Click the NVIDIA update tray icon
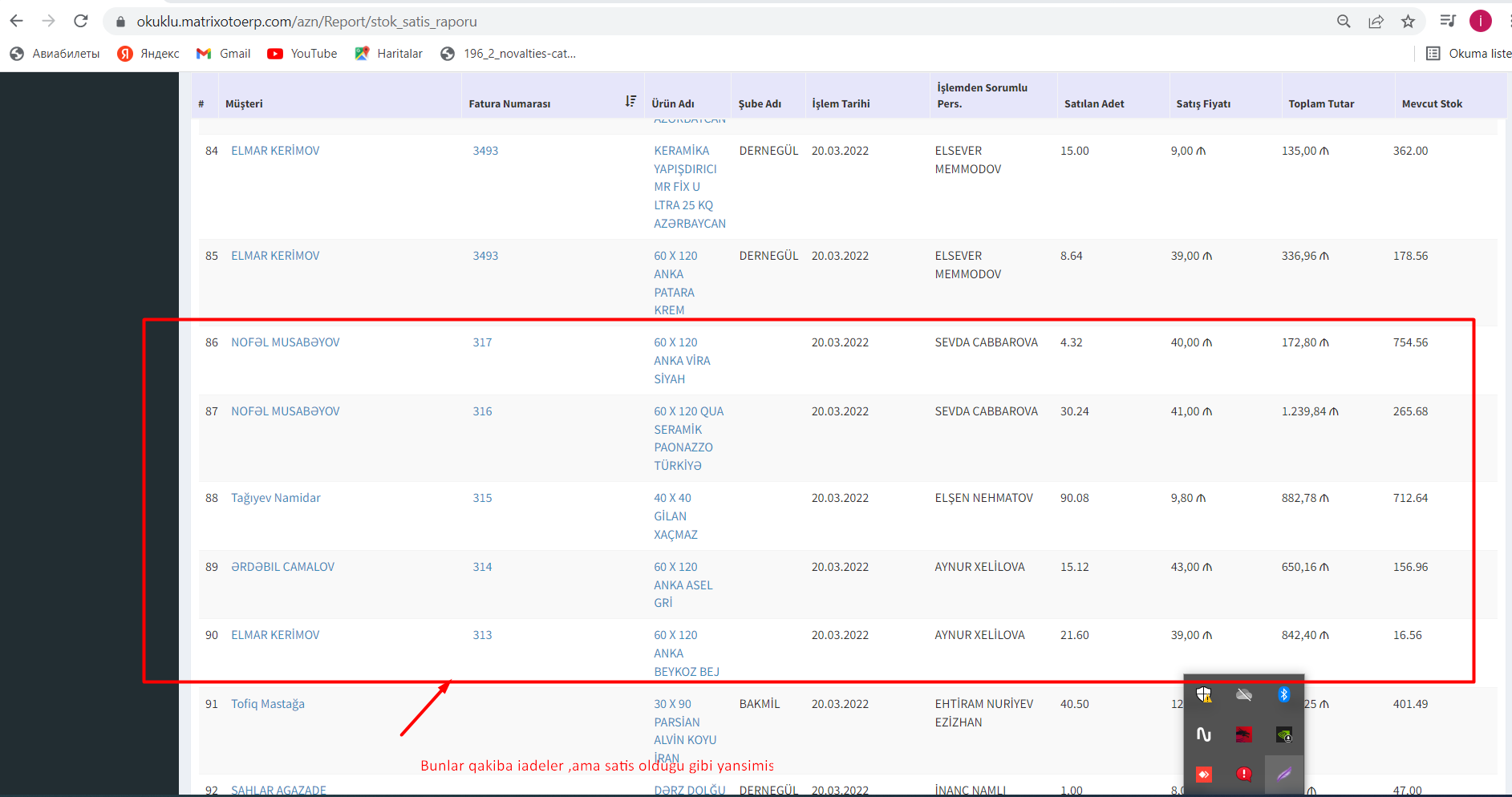 point(1283,734)
